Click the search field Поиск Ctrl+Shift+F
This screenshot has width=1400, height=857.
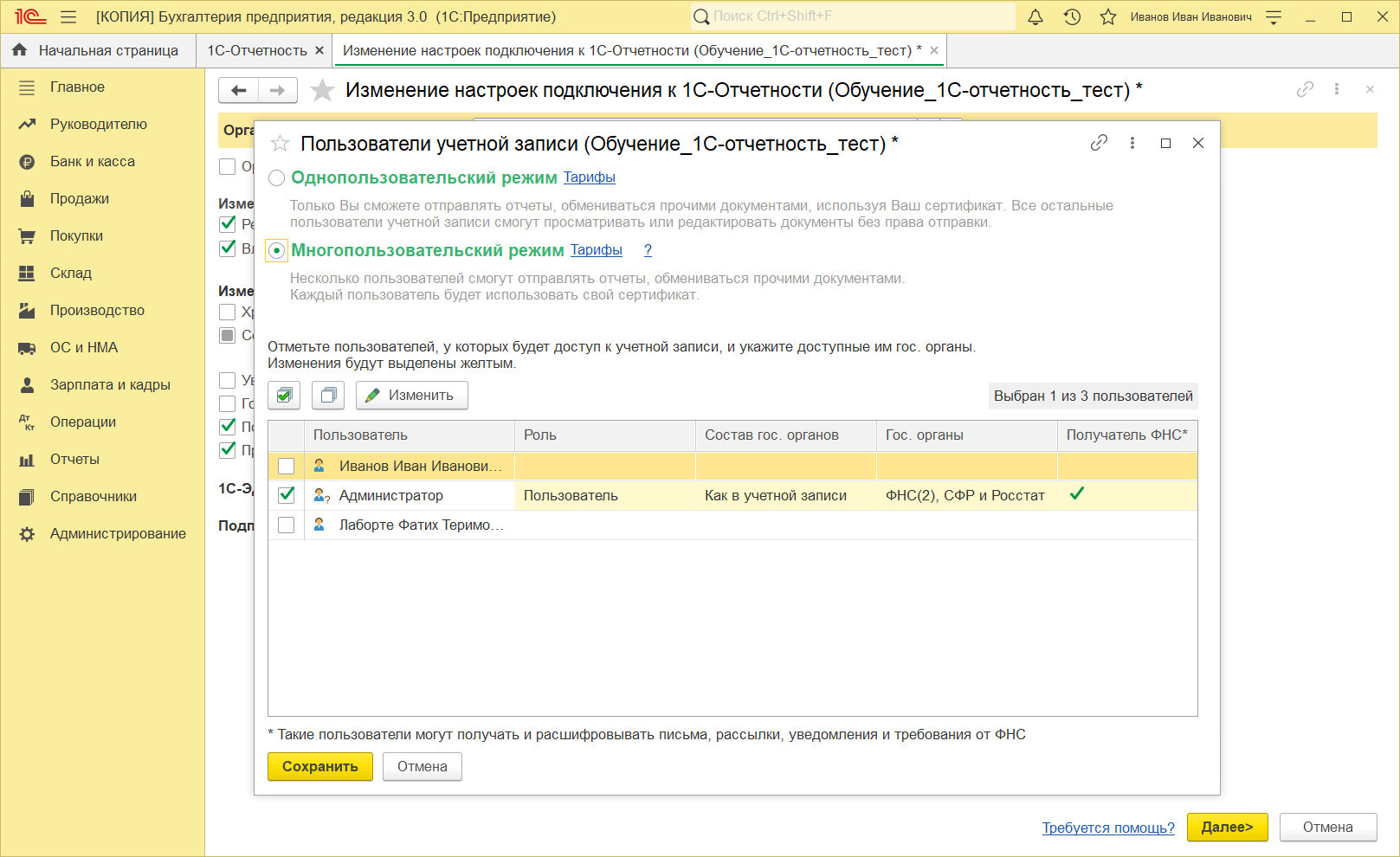853,16
